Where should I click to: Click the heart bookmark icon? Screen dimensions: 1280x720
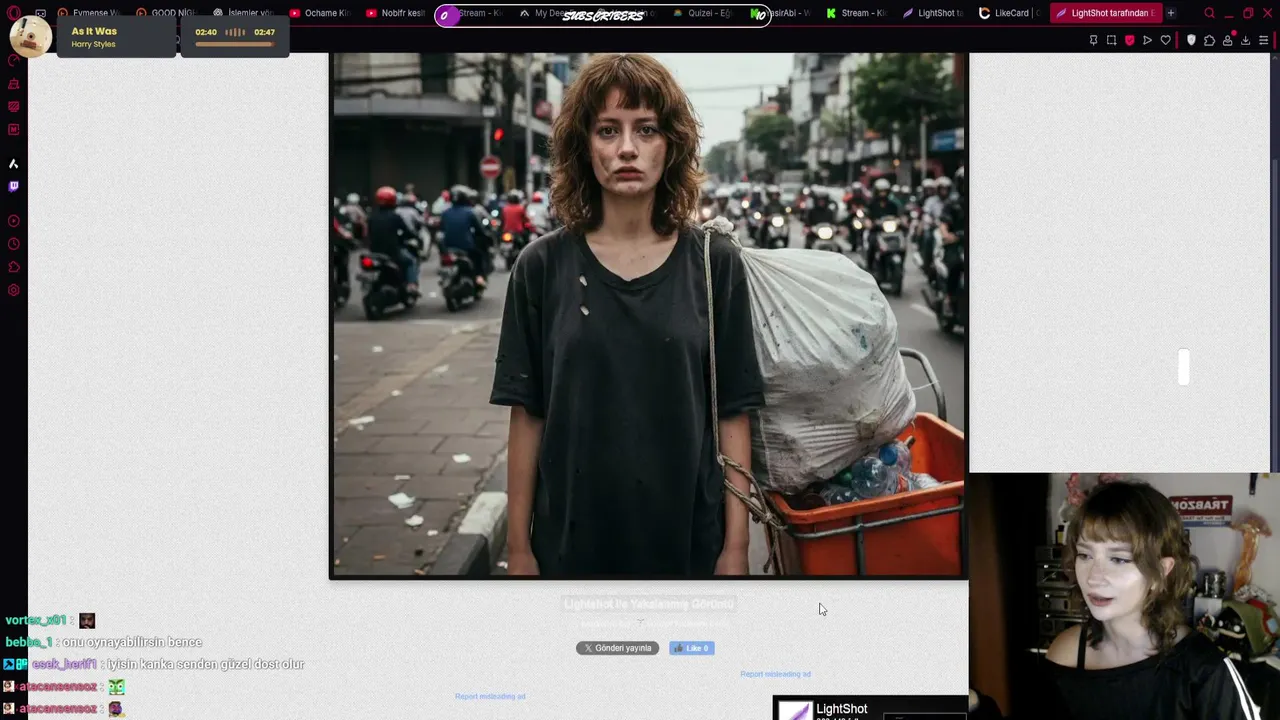pyautogui.click(x=1165, y=40)
